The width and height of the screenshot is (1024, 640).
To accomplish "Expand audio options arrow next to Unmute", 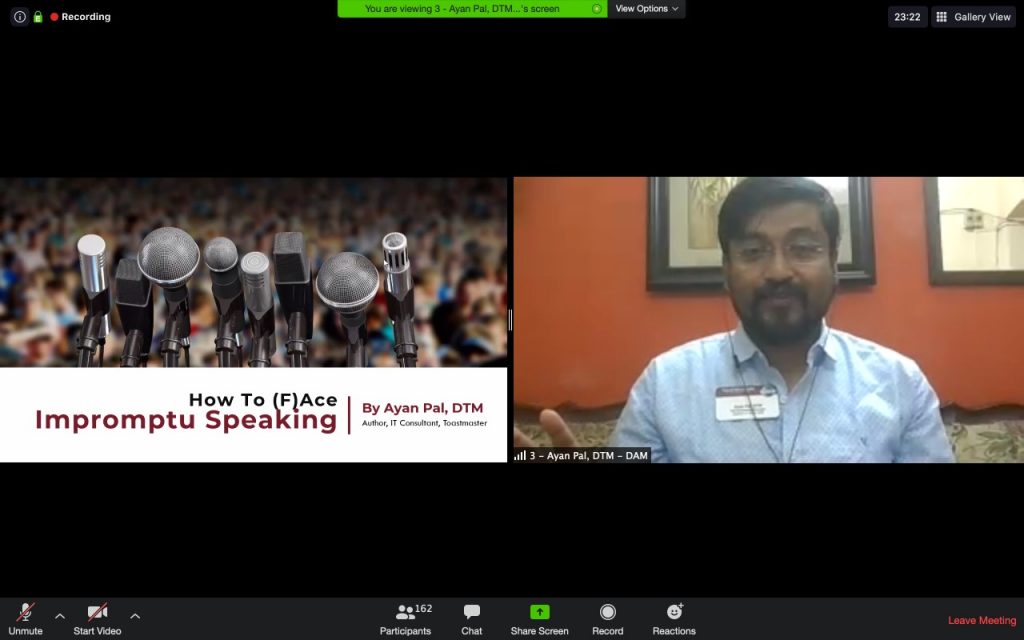I will (x=60, y=616).
